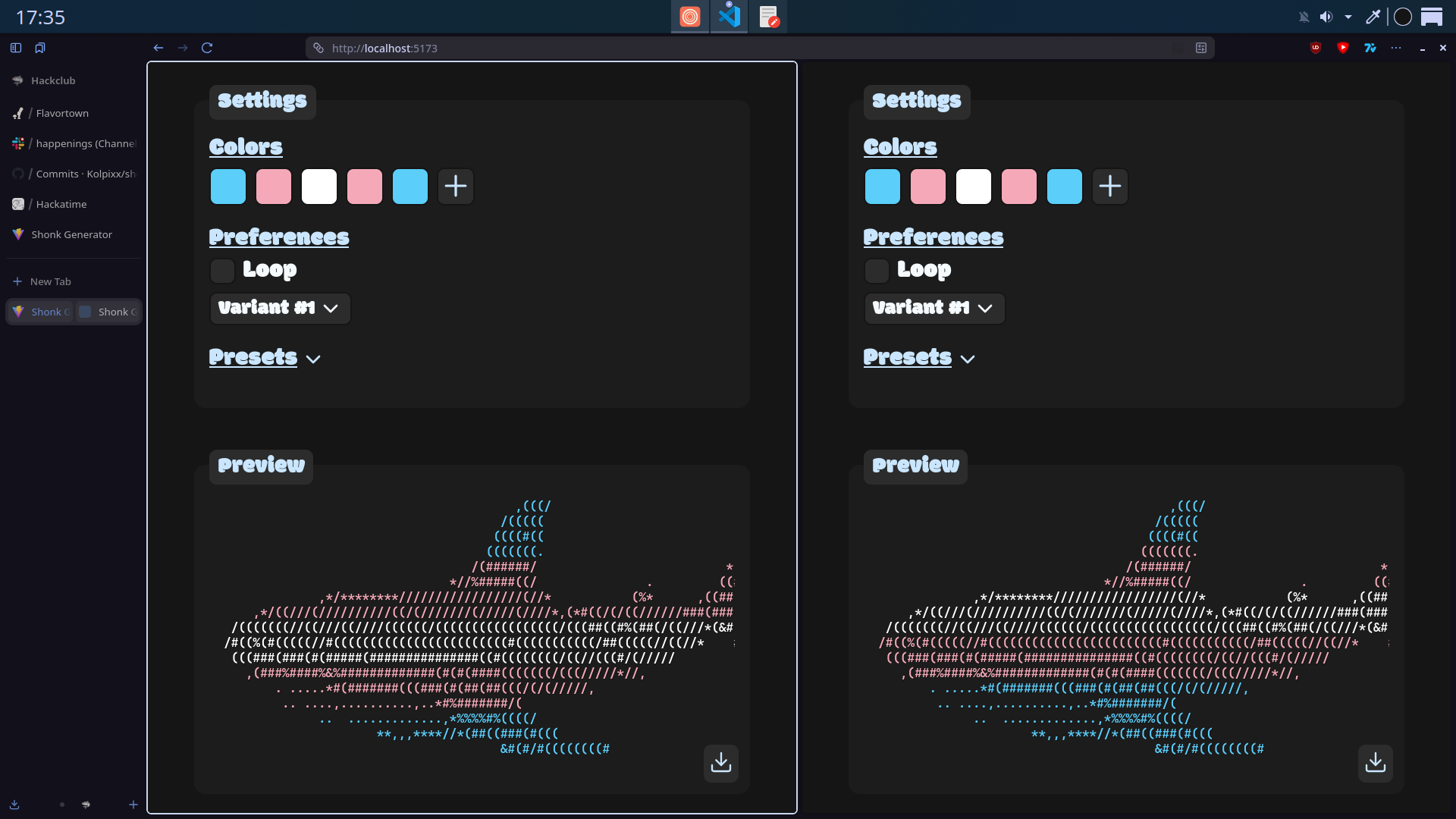Open the Hackatime sidebar tab
Screen dimensions: 1456x819
tap(61, 204)
